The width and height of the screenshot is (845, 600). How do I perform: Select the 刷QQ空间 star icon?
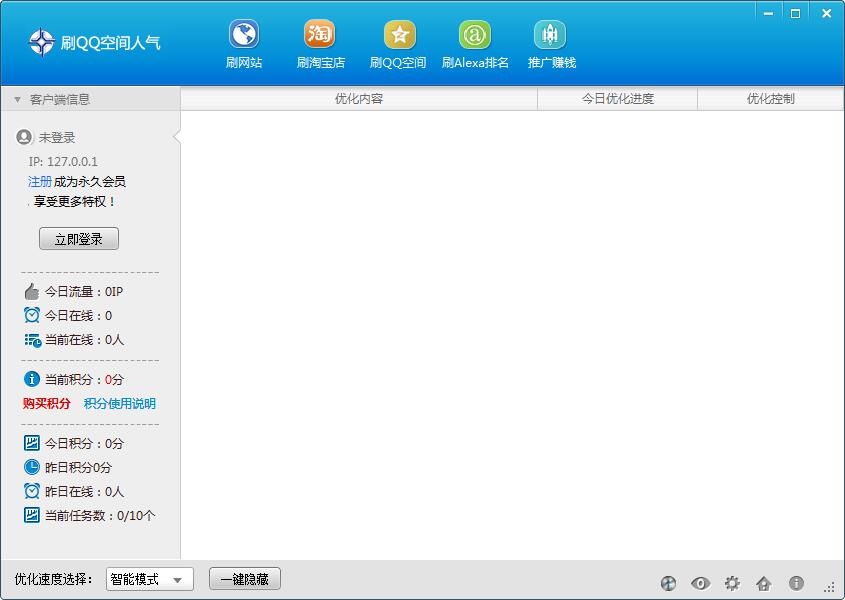coord(399,36)
